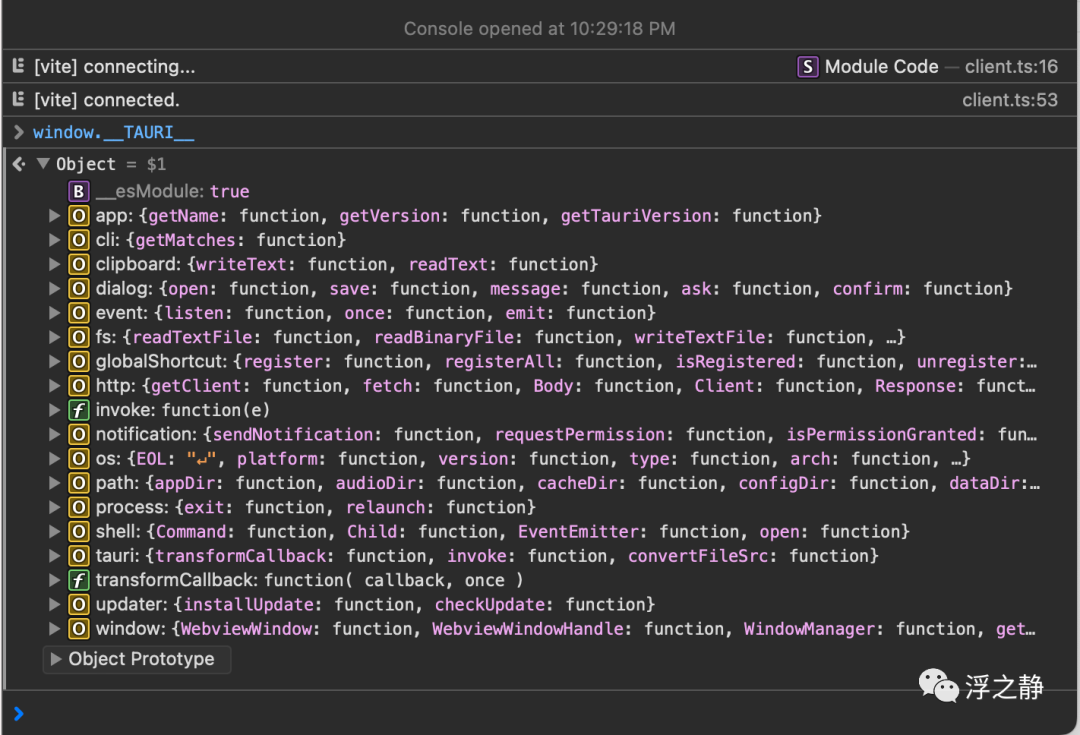The height and width of the screenshot is (735, 1080).
Task: Expand the http property triangle
Action: click(55, 386)
